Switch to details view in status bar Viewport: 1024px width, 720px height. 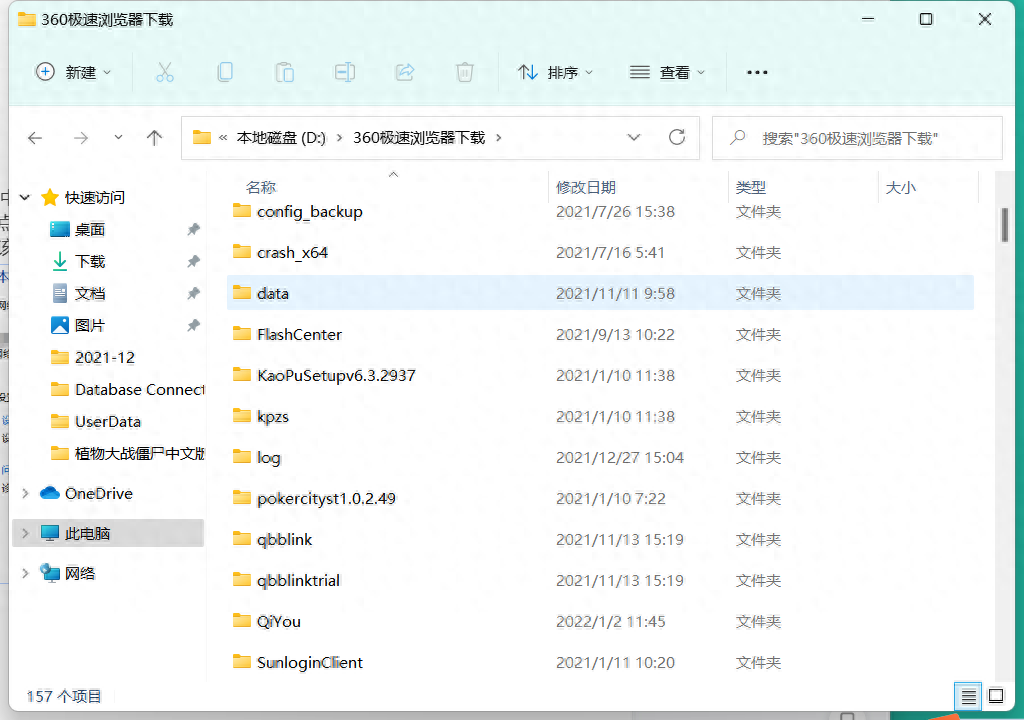[x=968, y=696]
